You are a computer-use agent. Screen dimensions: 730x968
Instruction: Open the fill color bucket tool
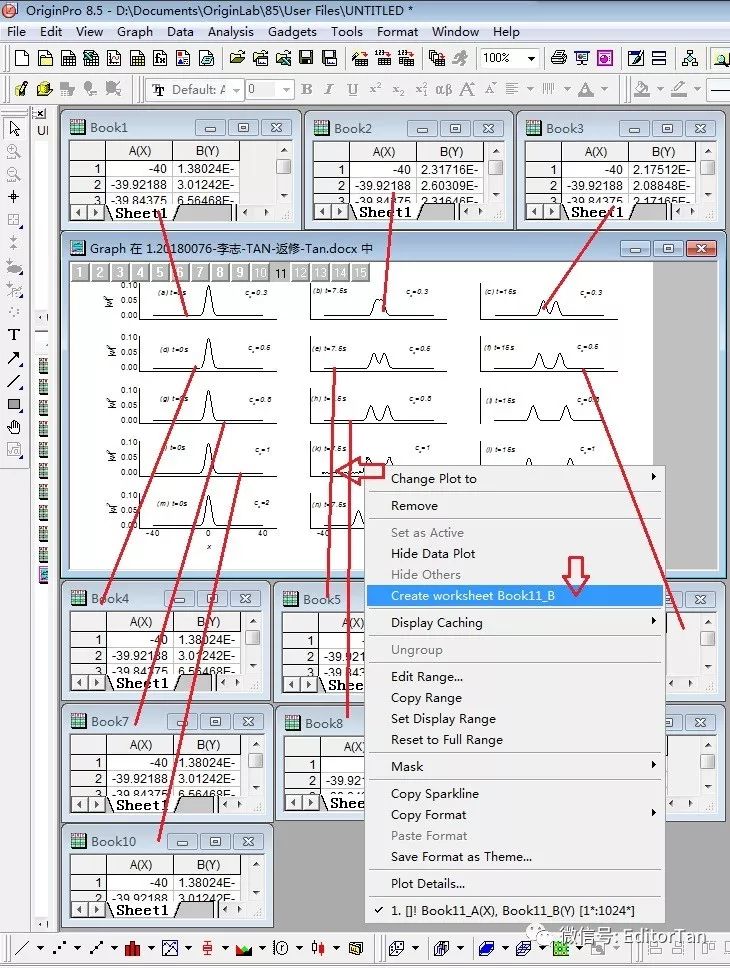pyautogui.click(x=642, y=90)
